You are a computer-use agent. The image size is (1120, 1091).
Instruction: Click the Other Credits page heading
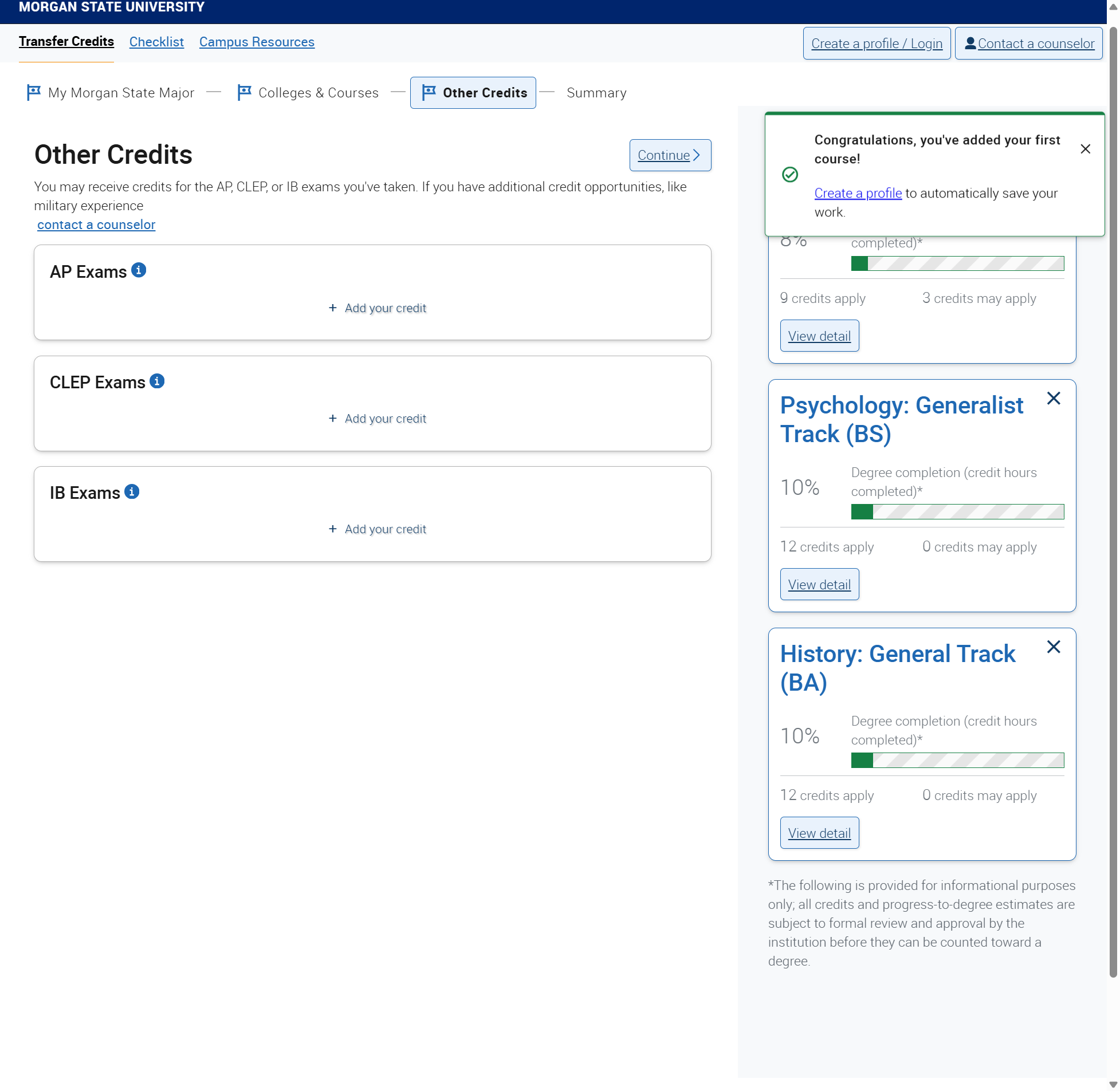(113, 155)
